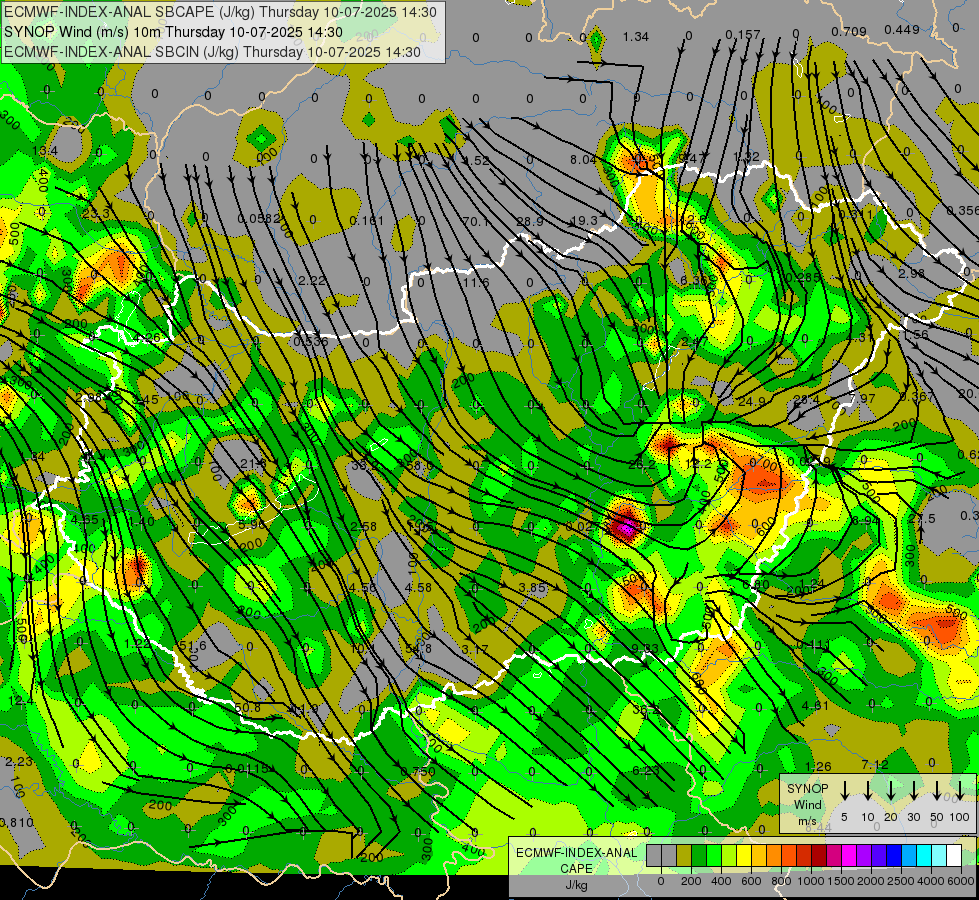Select the cyan swatch above 4000
The height and width of the screenshot is (900, 979).
[x=924, y=855]
